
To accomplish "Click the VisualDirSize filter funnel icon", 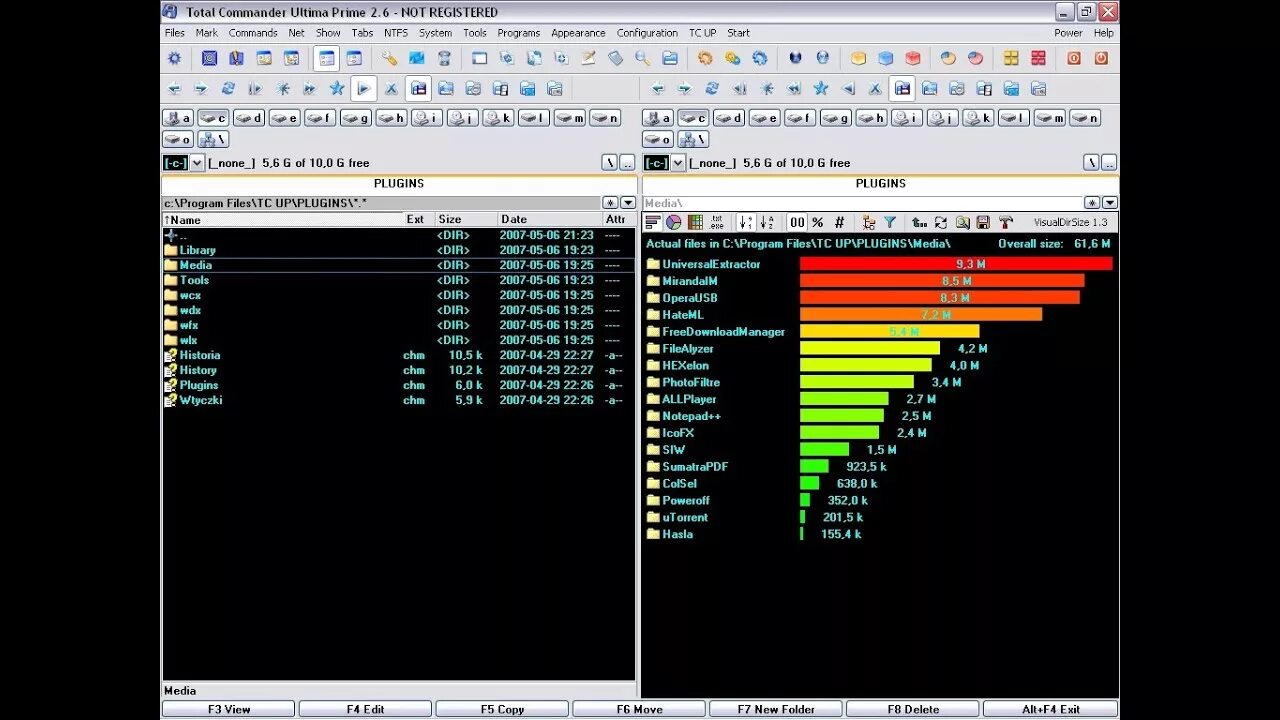I will pyautogui.click(x=889, y=222).
